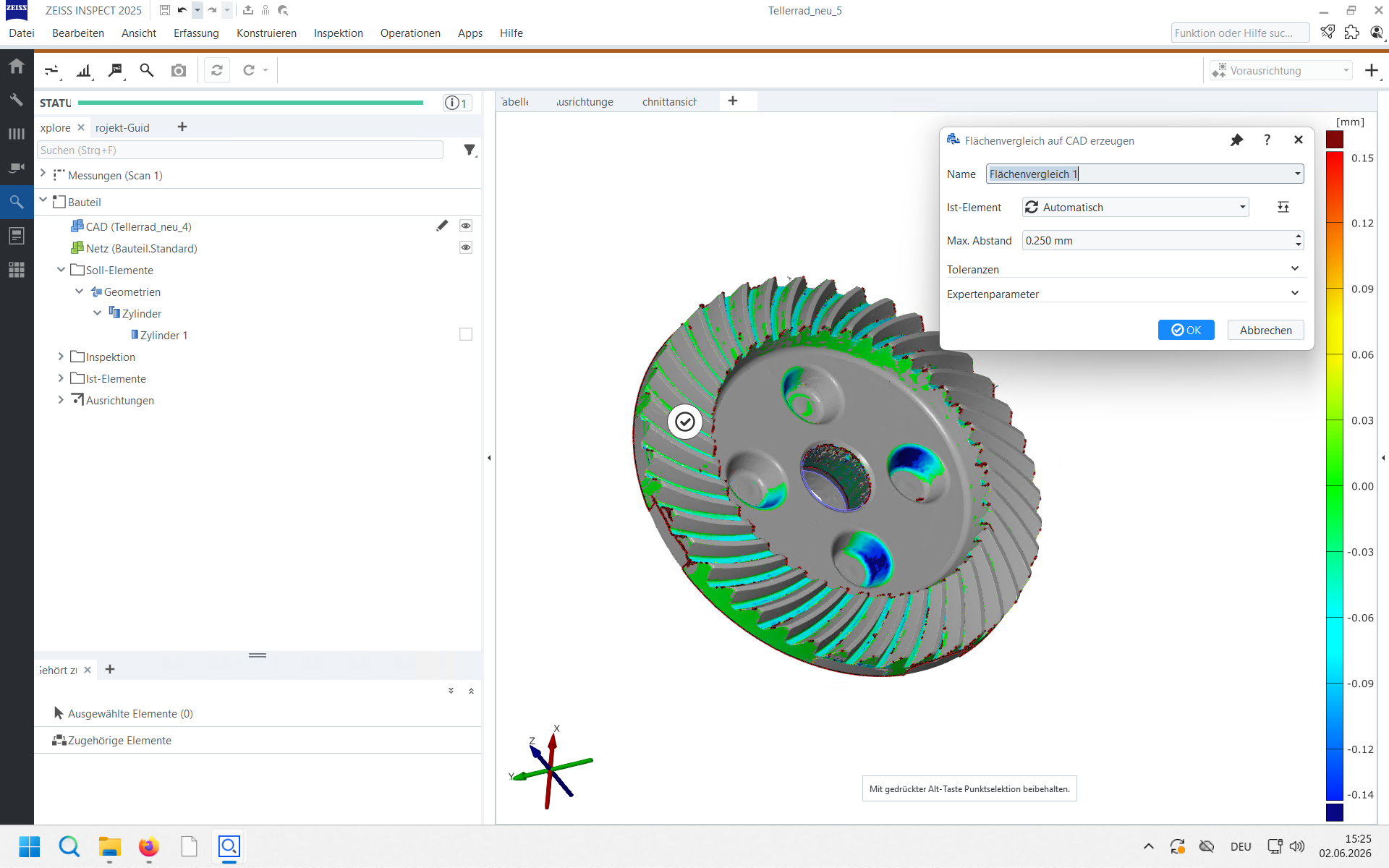The image size is (1389, 868).
Task: Expand the Ausrichtungen node
Action: tap(61, 399)
